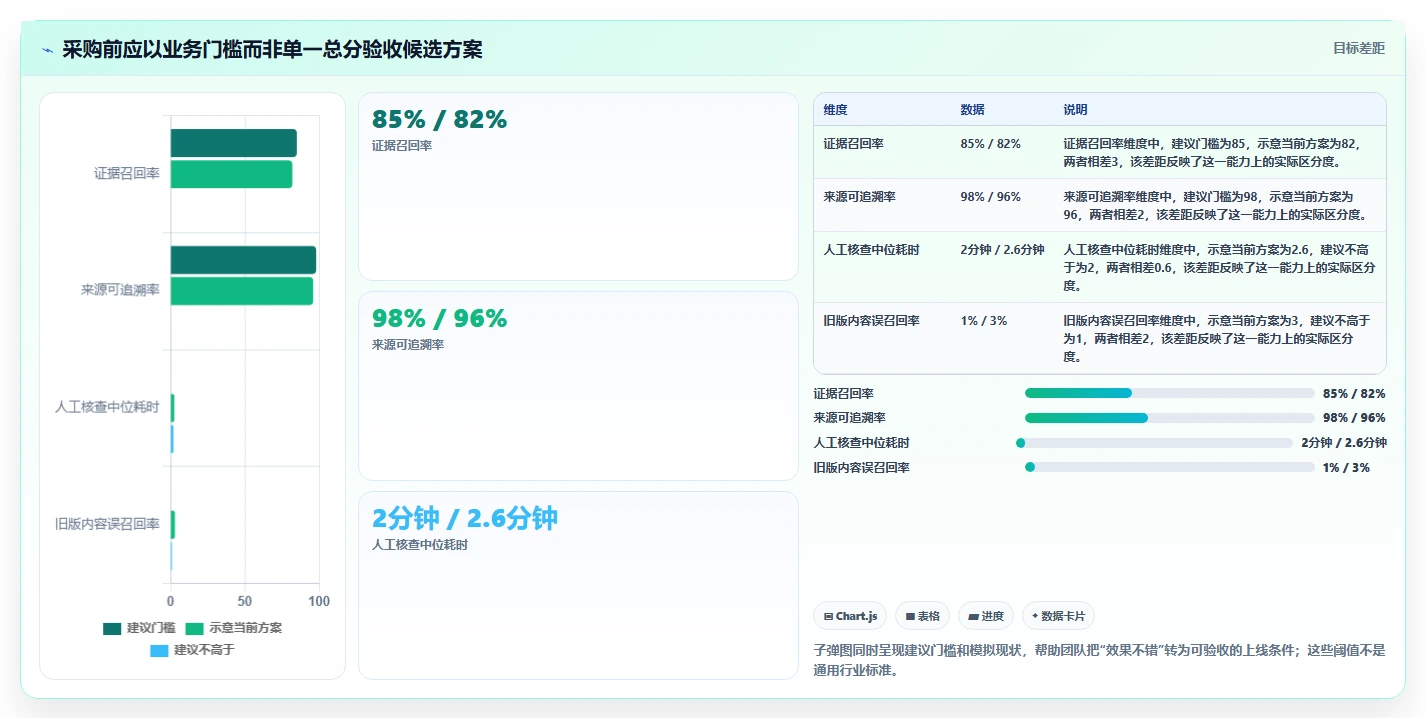The height and width of the screenshot is (718, 1426).
Task: Toggle the 示意当前方案 legend entry
Action: 233,628
